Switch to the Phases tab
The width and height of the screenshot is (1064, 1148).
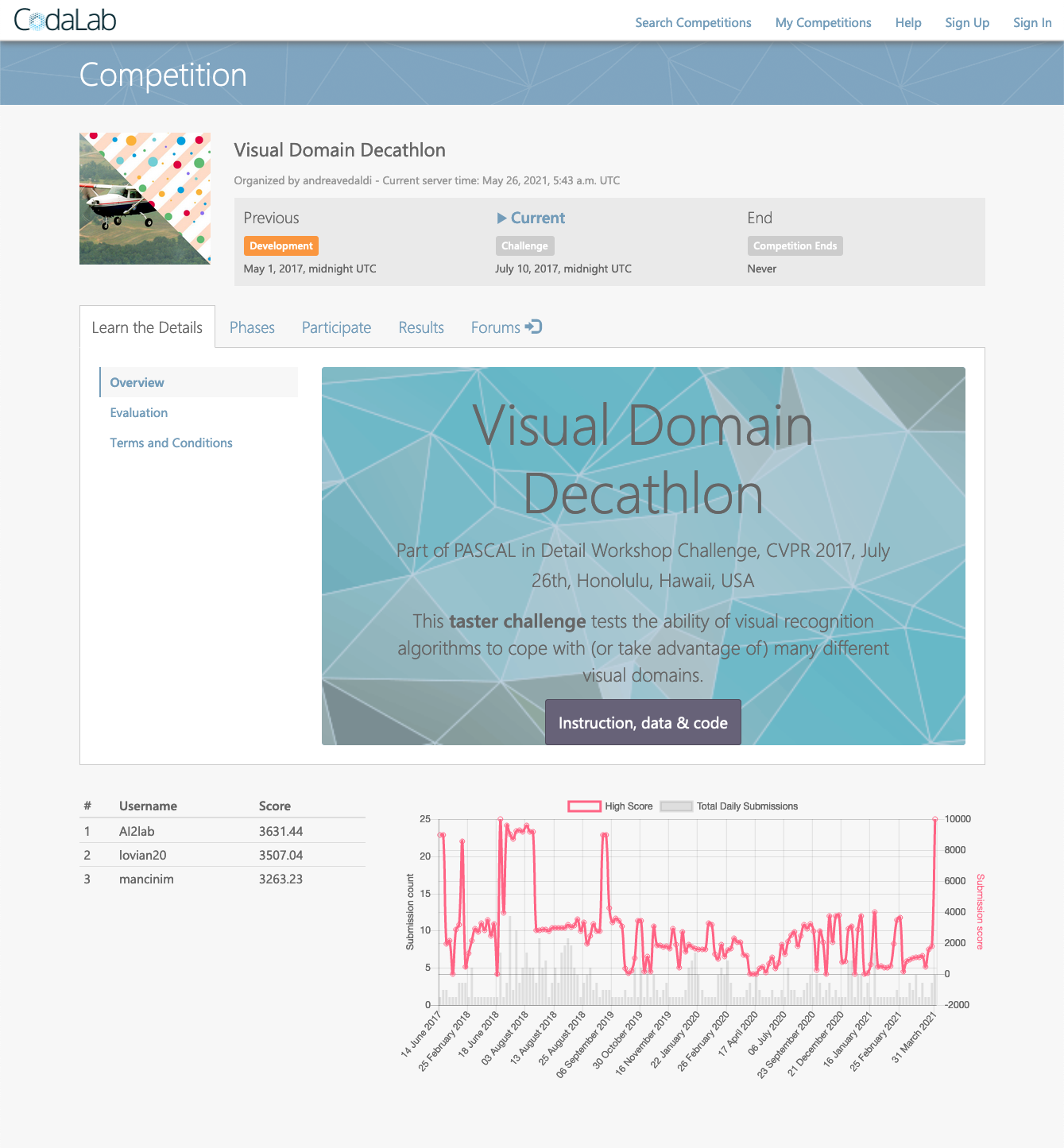click(252, 327)
